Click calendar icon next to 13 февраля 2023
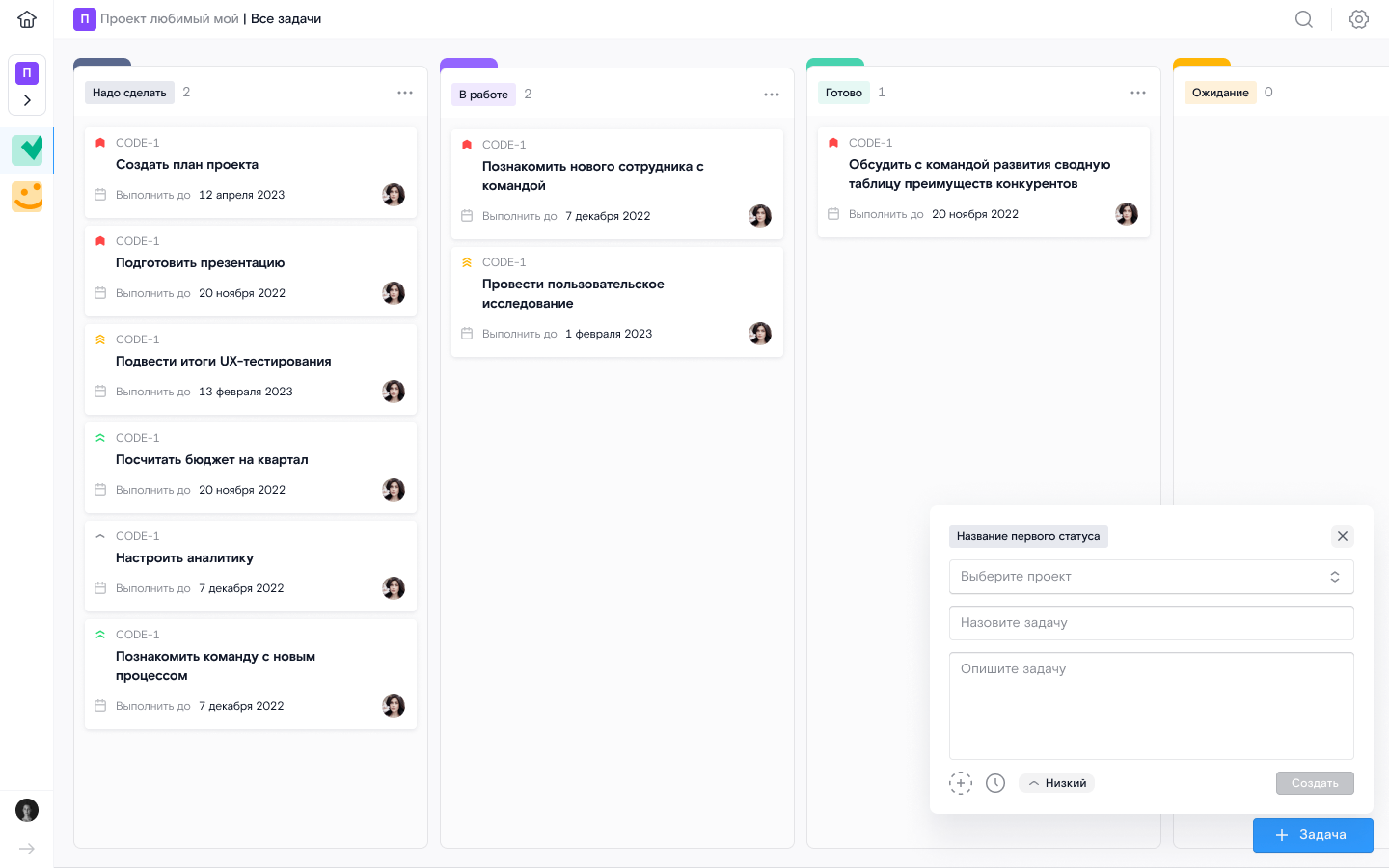 (100, 392)
